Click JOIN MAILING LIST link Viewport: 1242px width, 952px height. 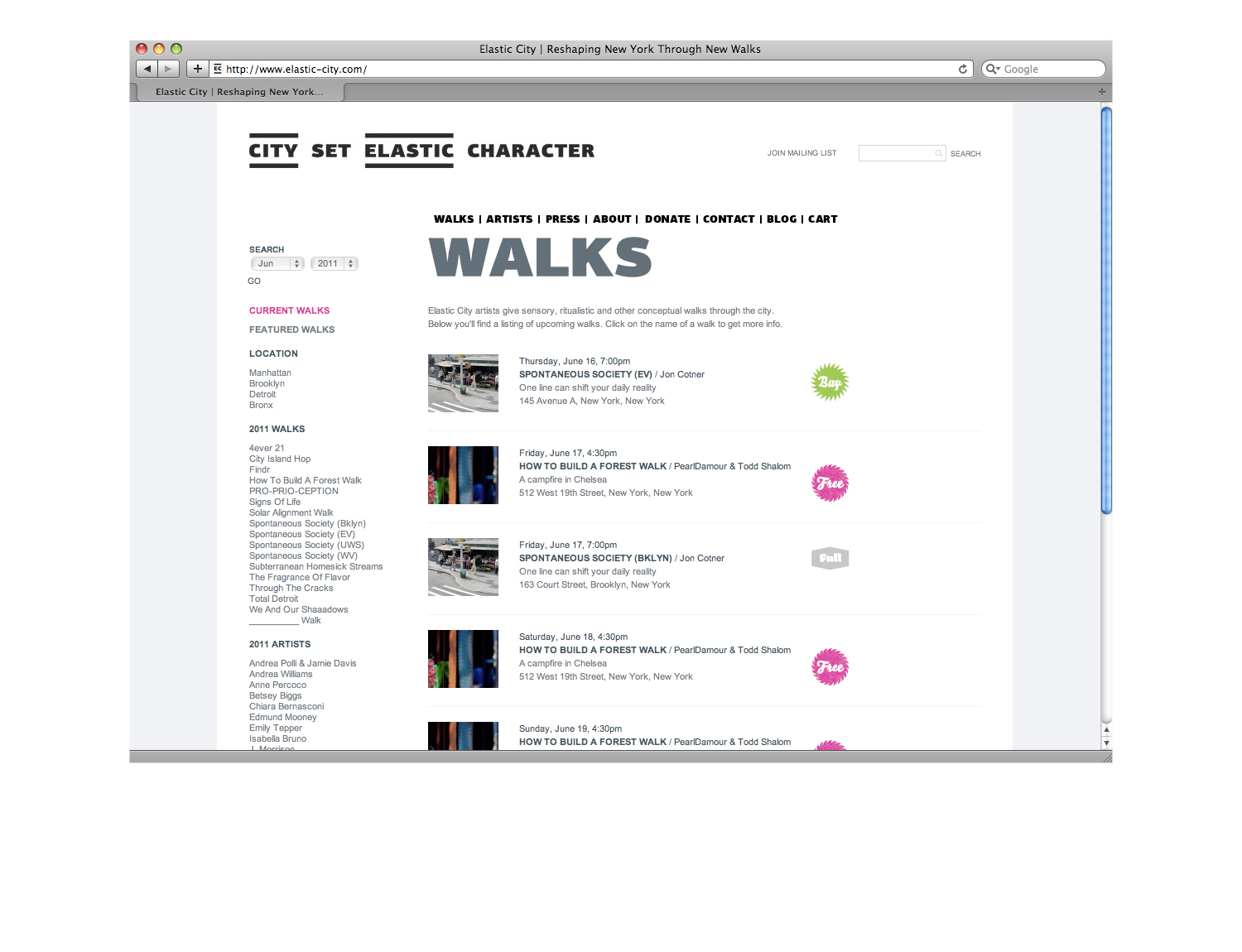(802, 153)
